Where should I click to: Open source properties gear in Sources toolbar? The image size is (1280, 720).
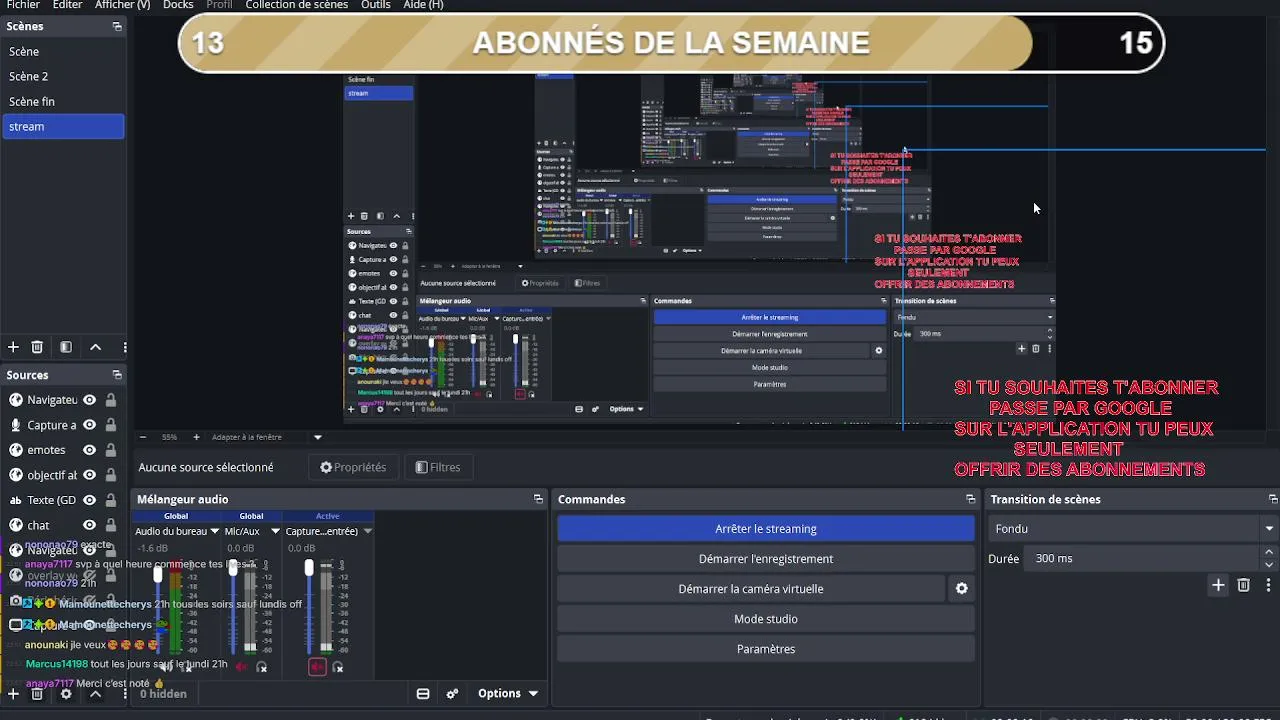(66, 693)
